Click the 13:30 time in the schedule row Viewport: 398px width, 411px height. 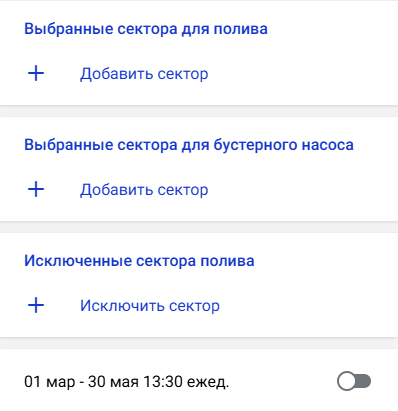(x=163, y=381)
